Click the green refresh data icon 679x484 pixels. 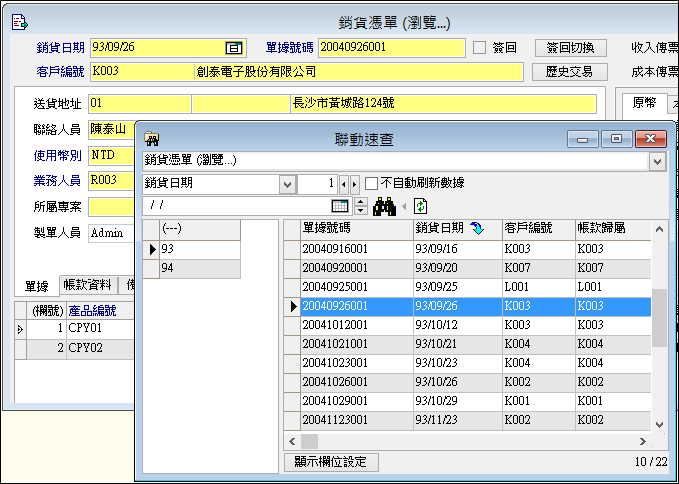(x=420, y=206)
